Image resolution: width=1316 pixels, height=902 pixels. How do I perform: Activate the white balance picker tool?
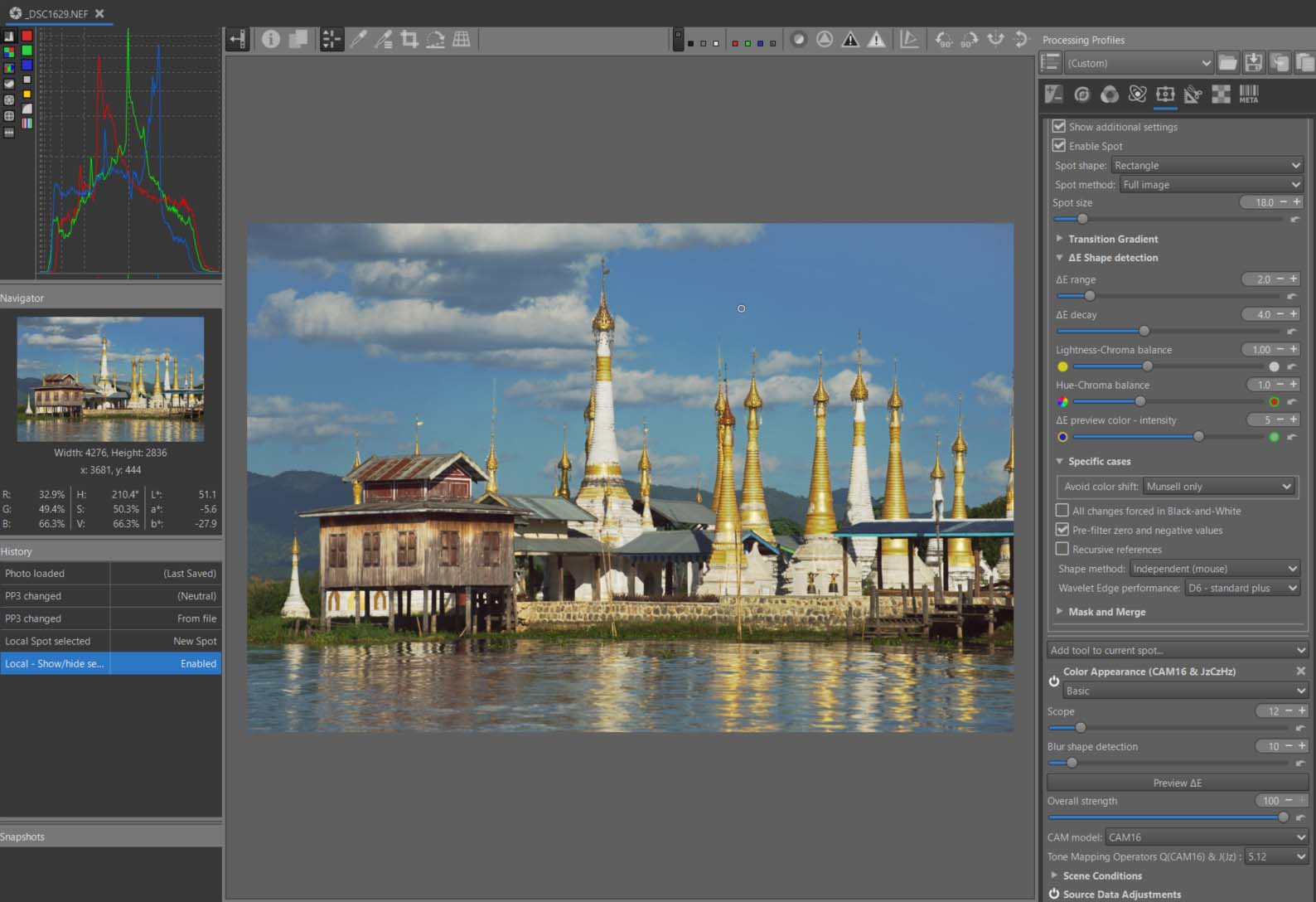tap(358, 39)
